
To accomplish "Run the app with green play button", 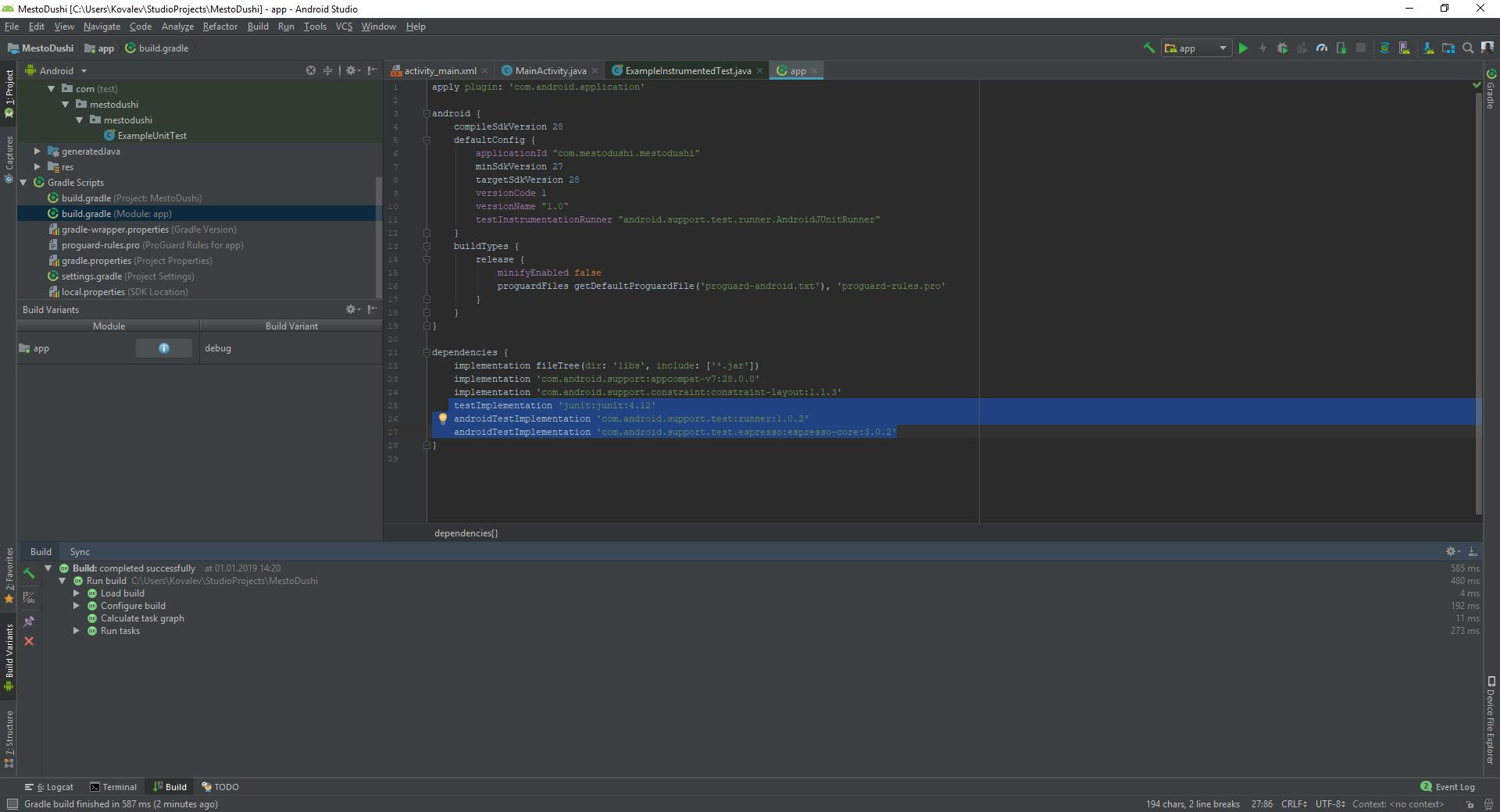I will [x=1243, y=48].
